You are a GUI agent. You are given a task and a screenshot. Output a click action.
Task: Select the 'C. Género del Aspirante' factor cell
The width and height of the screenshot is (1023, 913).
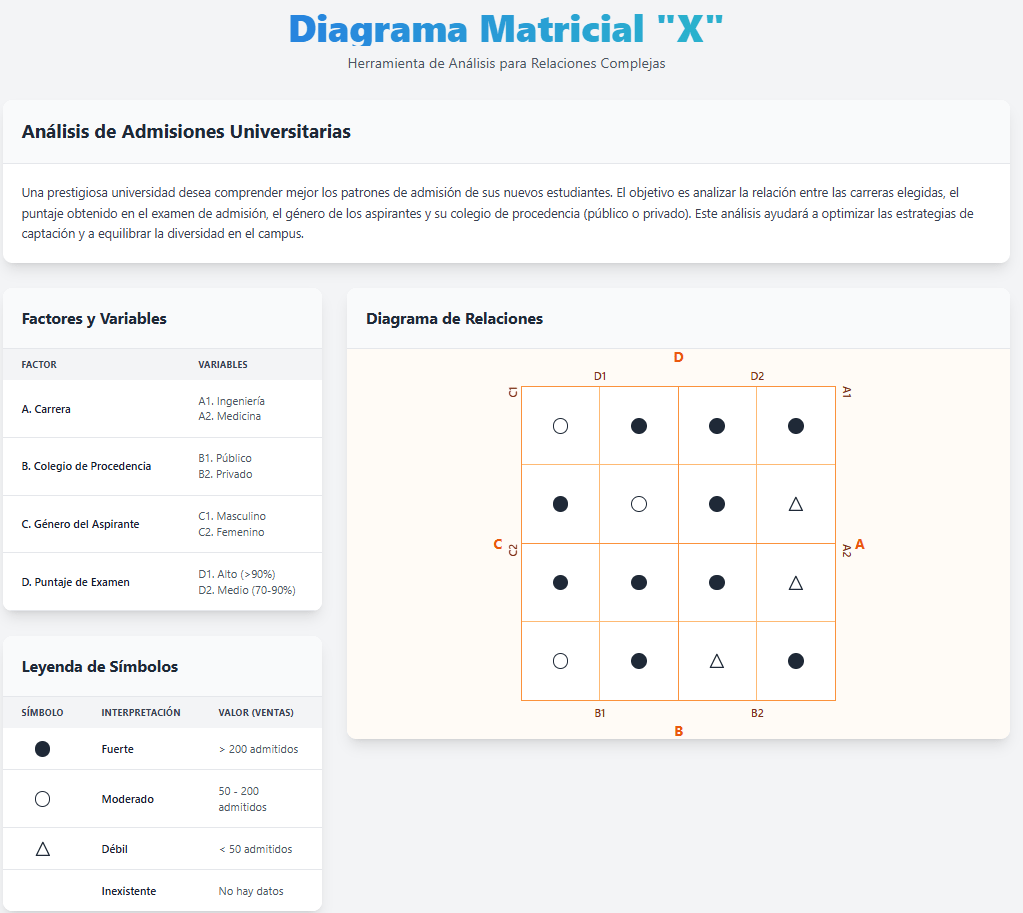click(x=80, y=524)
